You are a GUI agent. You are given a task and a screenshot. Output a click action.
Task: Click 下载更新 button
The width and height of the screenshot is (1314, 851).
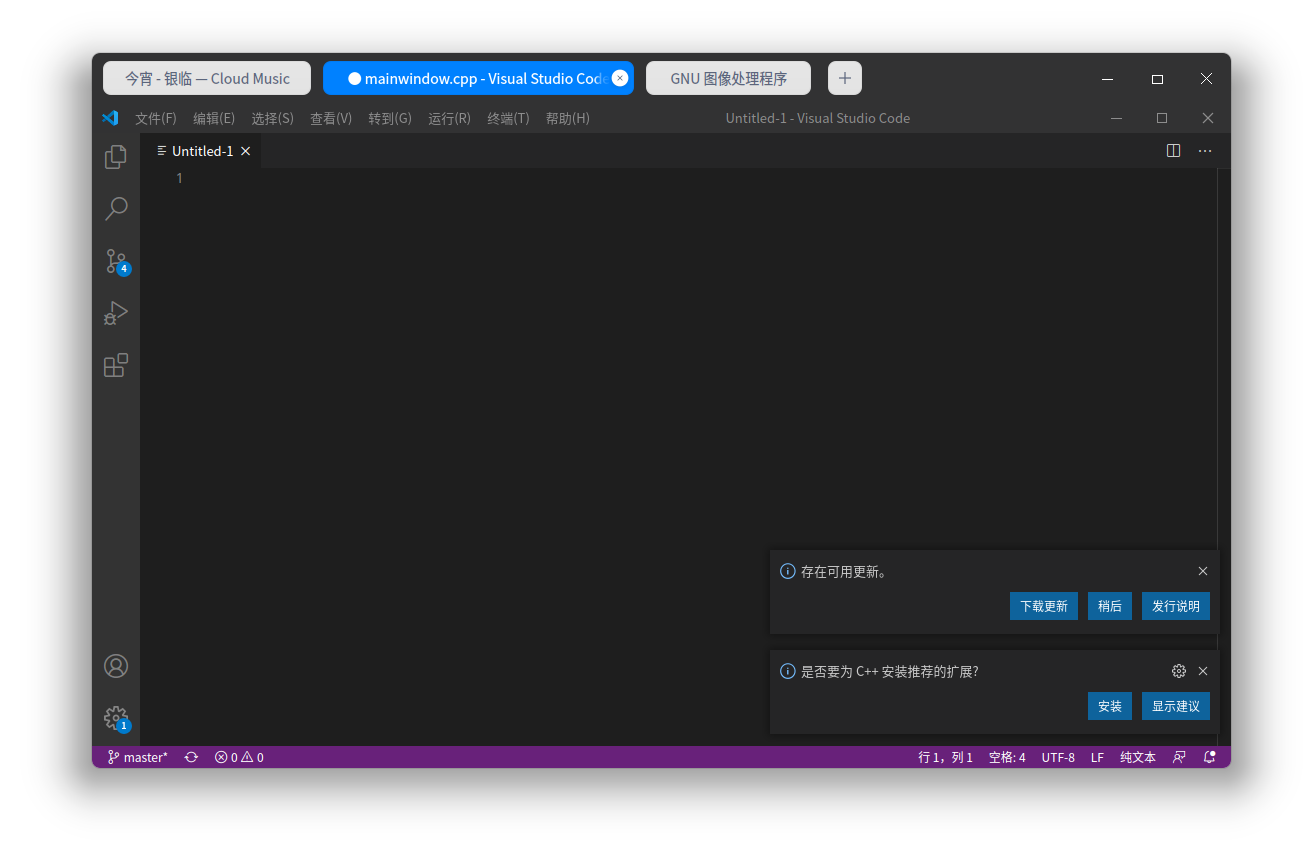coord(1044,606)
